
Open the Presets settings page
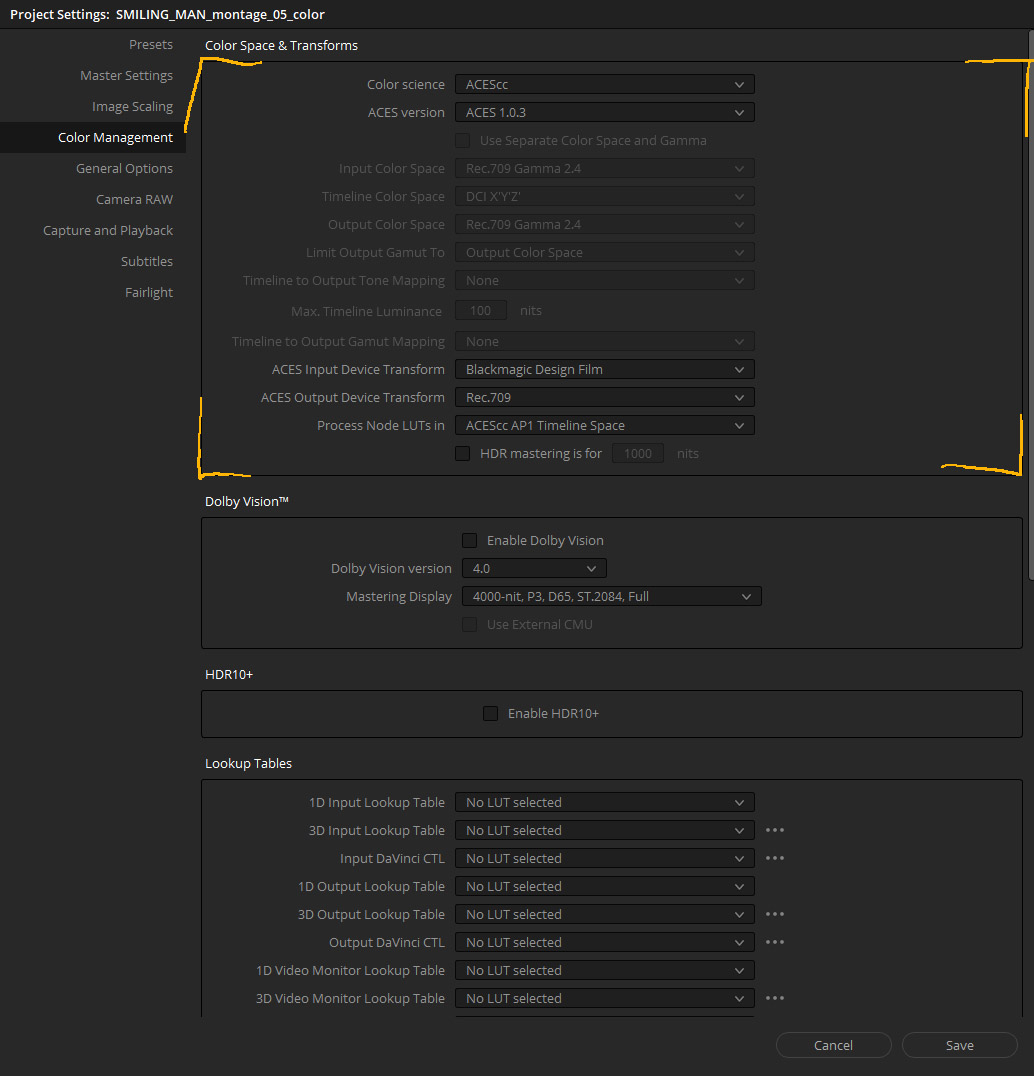point(151,45)
